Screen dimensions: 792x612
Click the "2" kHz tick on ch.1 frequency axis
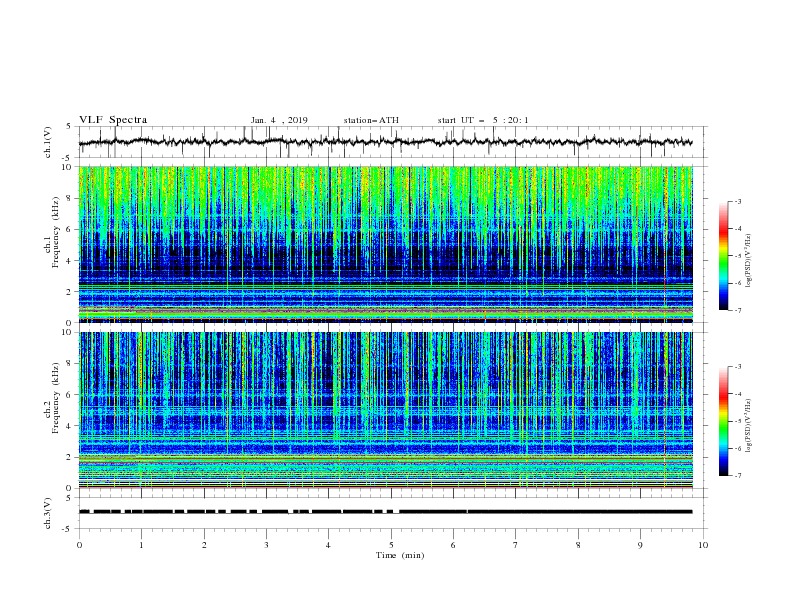point(70,292)
